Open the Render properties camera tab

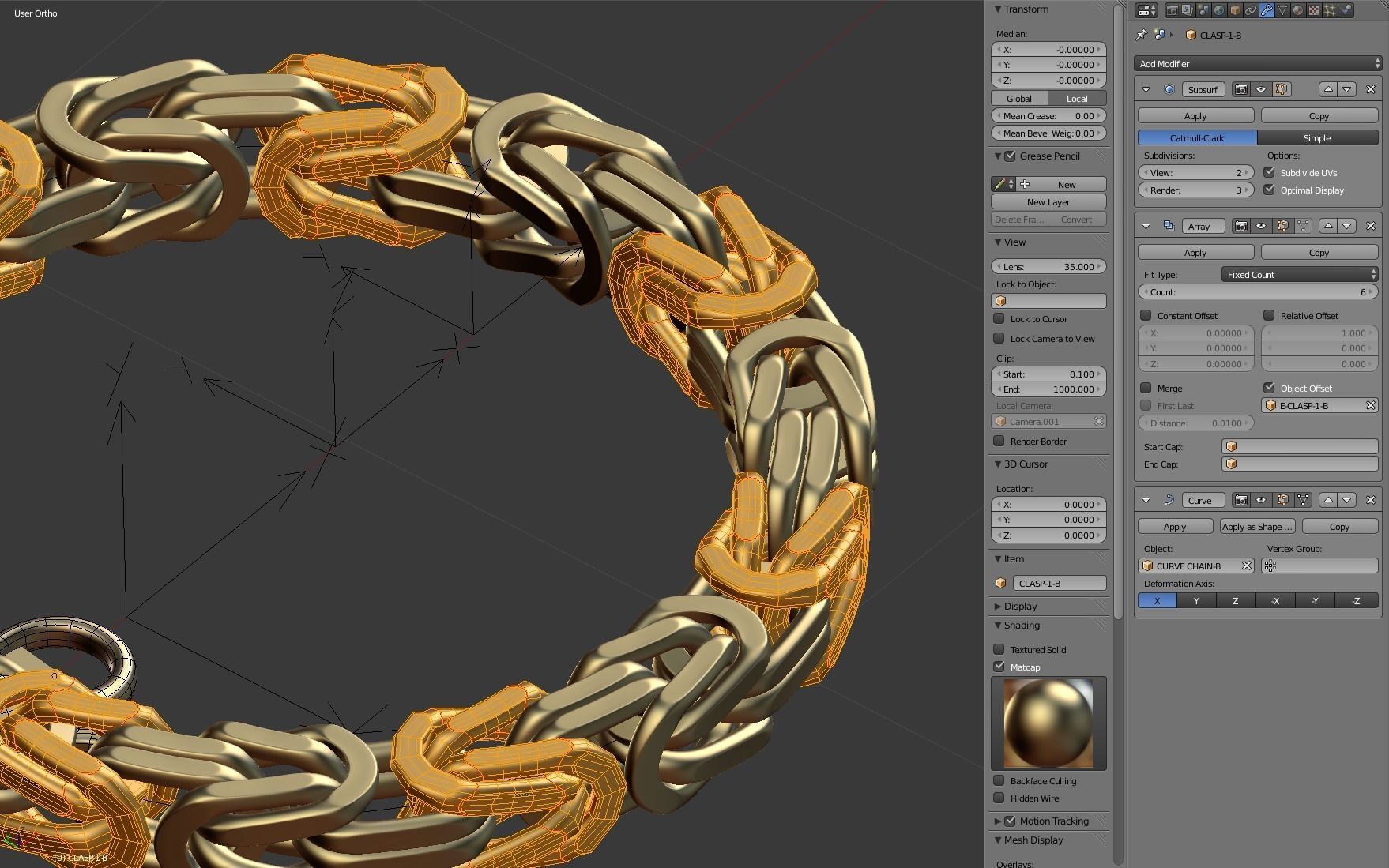point(1172,10)
